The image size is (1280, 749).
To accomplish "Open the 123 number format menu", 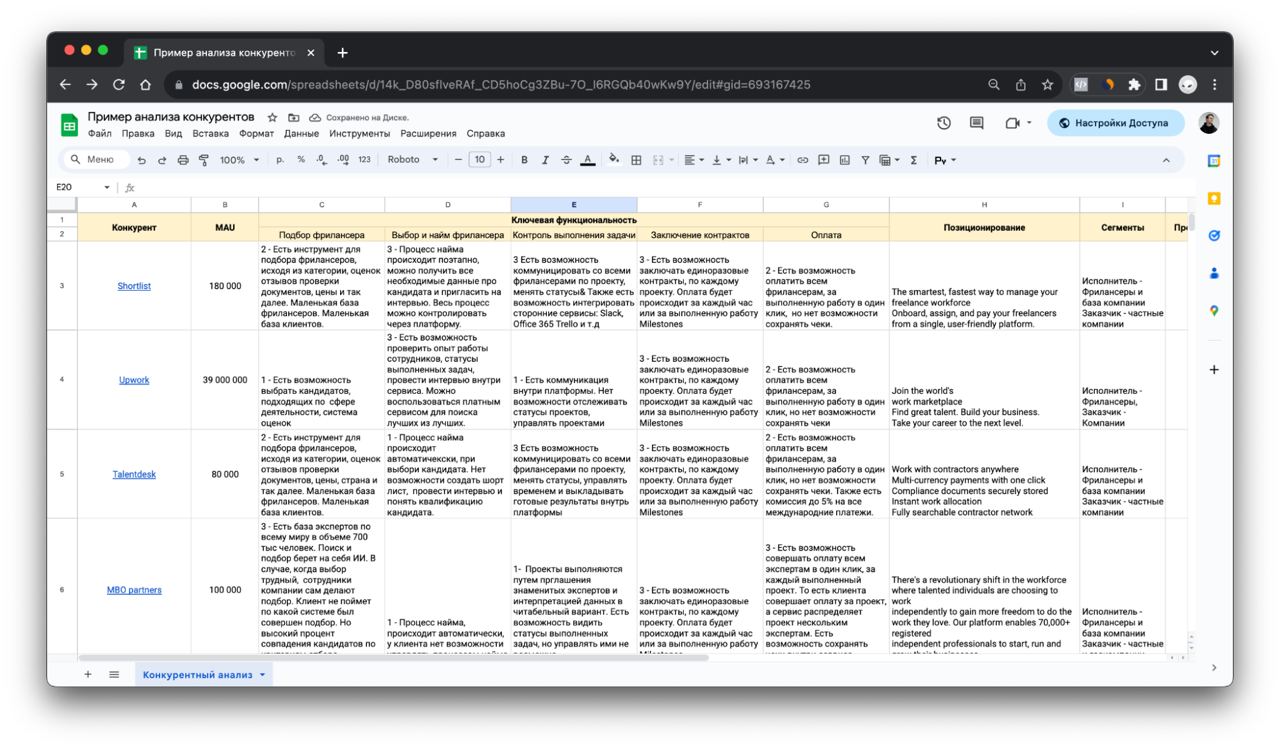I will click(364, 160).
